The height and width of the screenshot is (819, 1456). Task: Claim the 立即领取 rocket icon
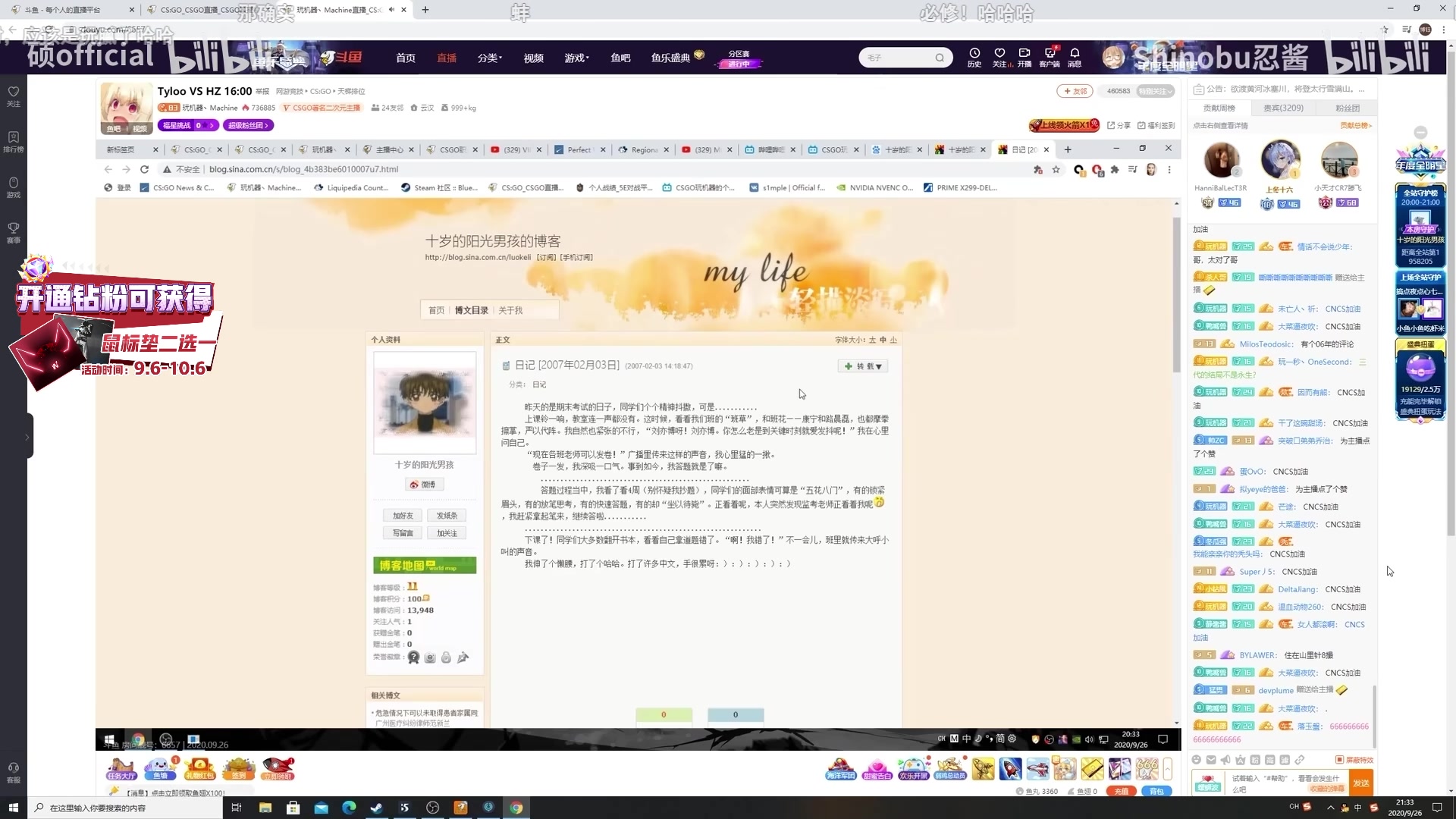click(278, 768)
